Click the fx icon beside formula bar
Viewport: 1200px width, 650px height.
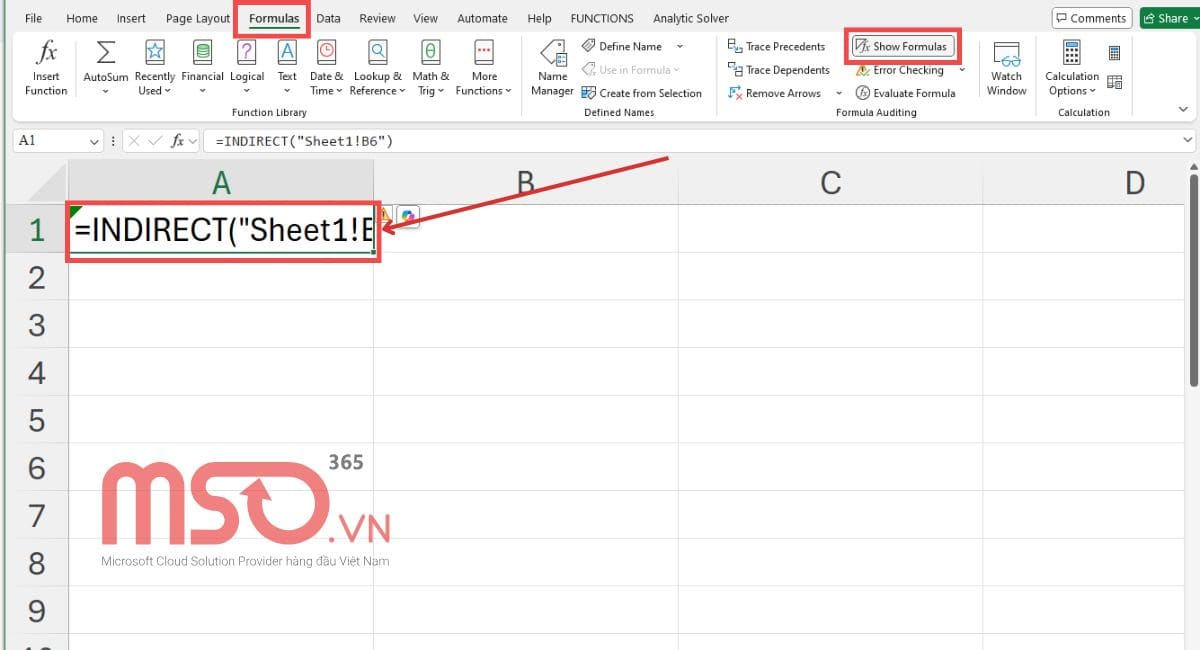click(x=178, y=141)
